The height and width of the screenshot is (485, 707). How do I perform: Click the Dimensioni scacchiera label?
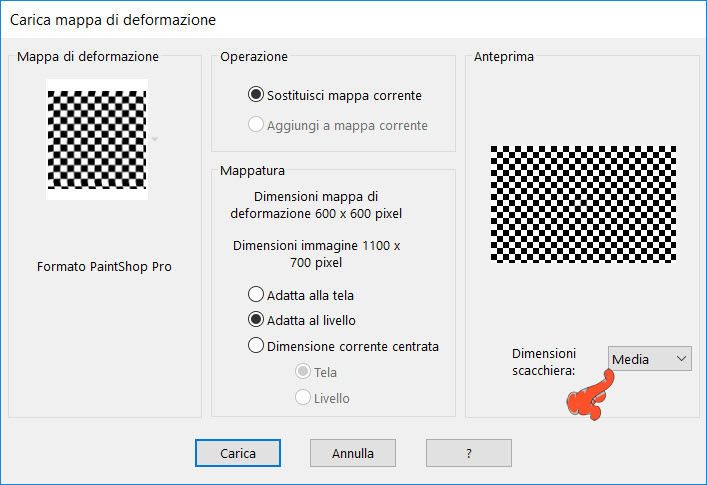(x=544, y=362)
